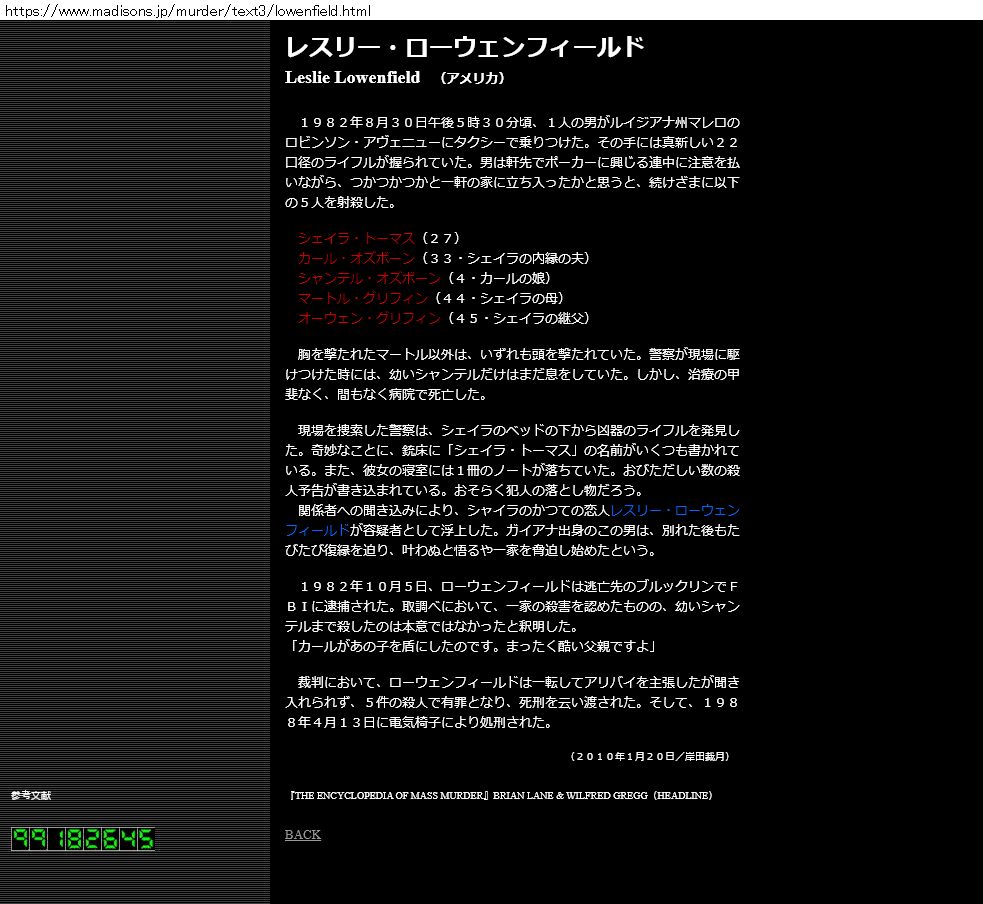
Task: Click the paragraph starting 裁判において
Action: (512, 702)
